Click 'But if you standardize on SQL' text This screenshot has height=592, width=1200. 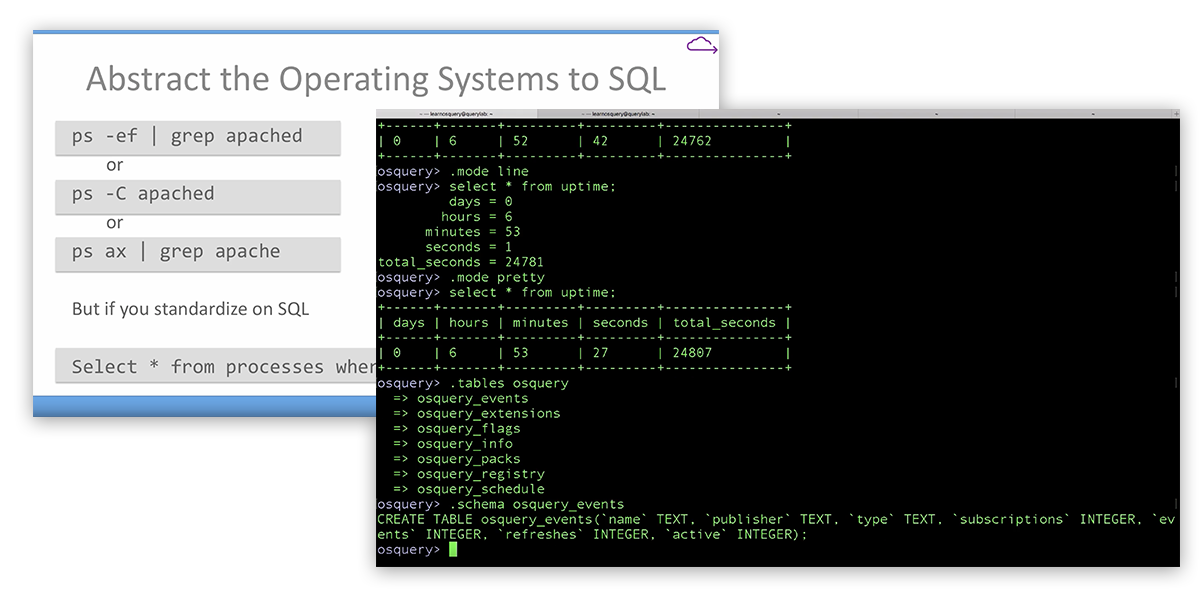click(x=190, y=309)
